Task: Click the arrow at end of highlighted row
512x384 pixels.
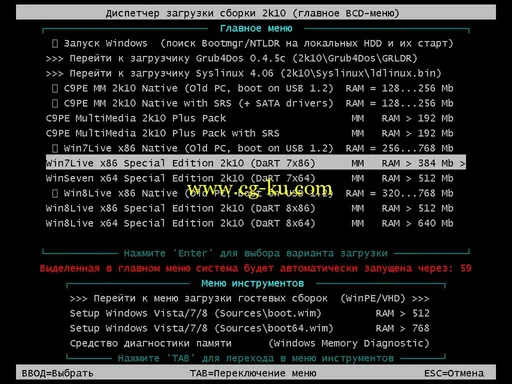Action: pyautogui.click(x=462, y=163)
